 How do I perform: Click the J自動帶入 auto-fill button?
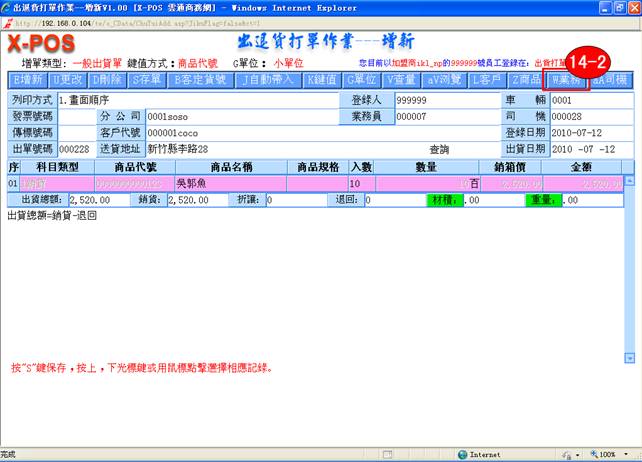click(x=269, y=79)
